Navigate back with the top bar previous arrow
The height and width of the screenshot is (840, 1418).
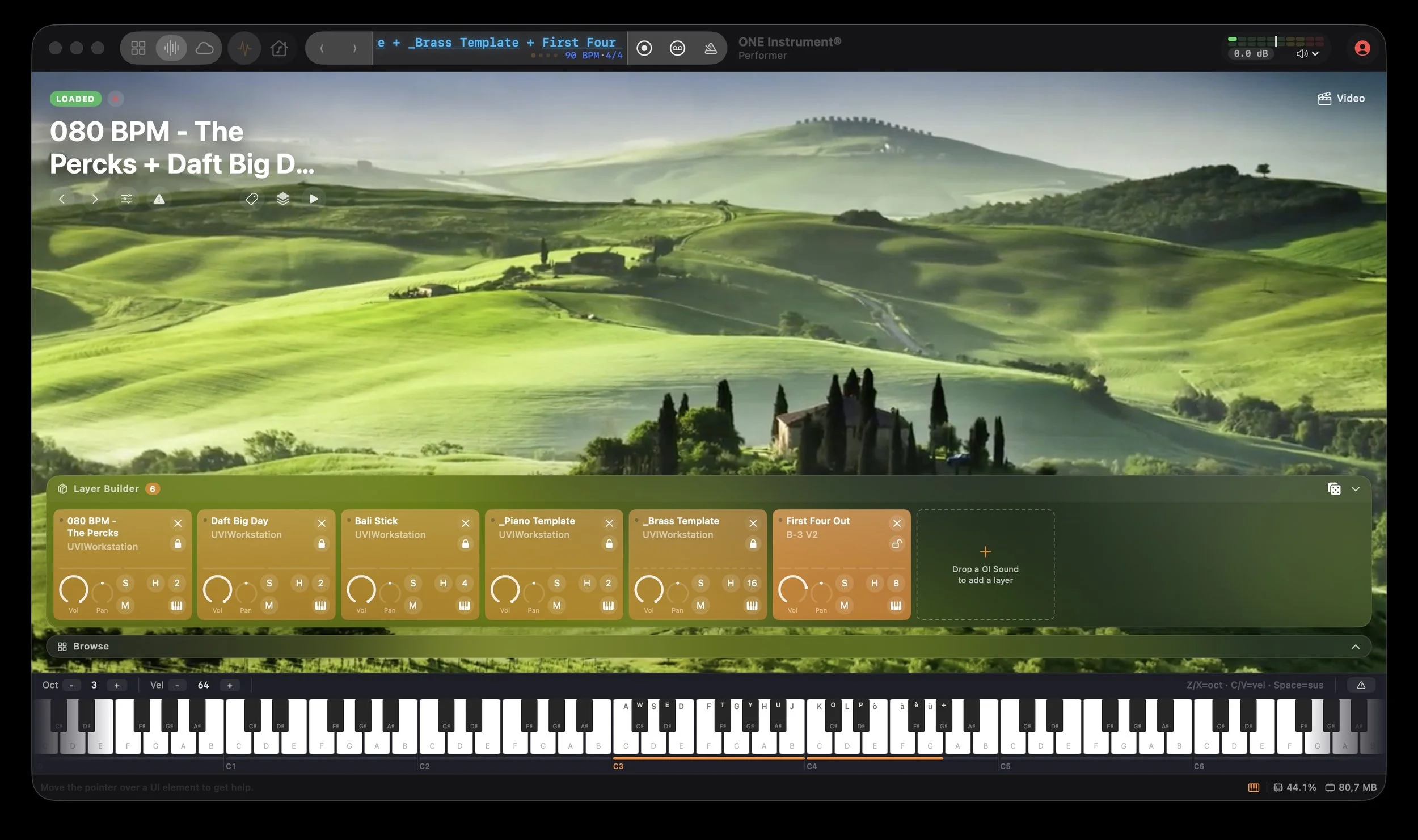coord(322,48)
